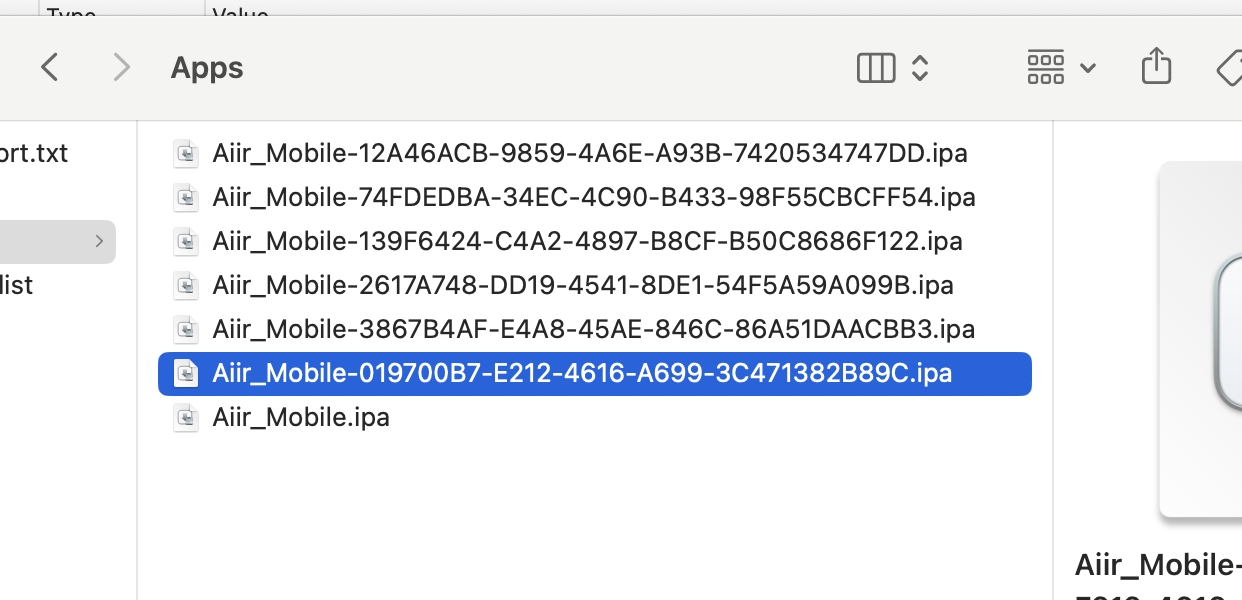
Task: Click the preview pane file name text
Action: [1157, 566]
